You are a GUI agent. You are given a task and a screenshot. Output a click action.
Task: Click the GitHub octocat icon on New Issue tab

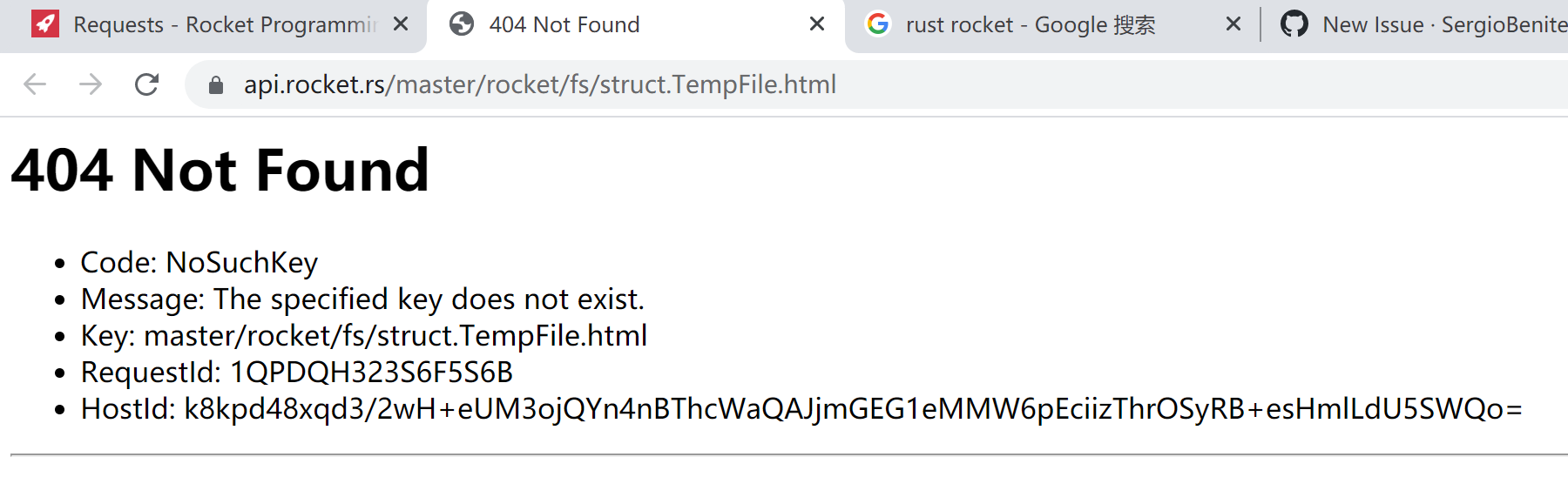1295,24
